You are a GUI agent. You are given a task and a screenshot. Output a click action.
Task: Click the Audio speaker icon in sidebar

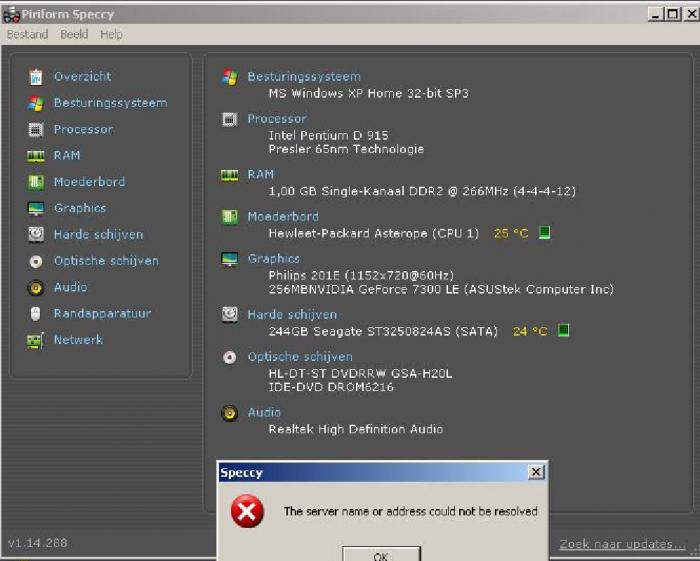[36, 287]
